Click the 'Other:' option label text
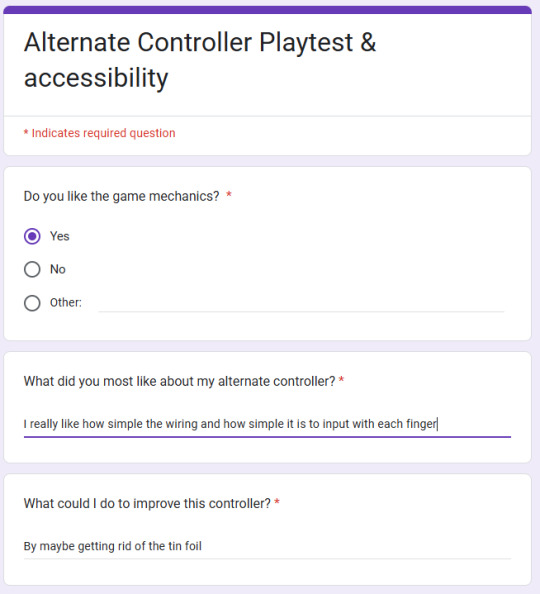The image size is (540, 594). click(x=66, y=303)
